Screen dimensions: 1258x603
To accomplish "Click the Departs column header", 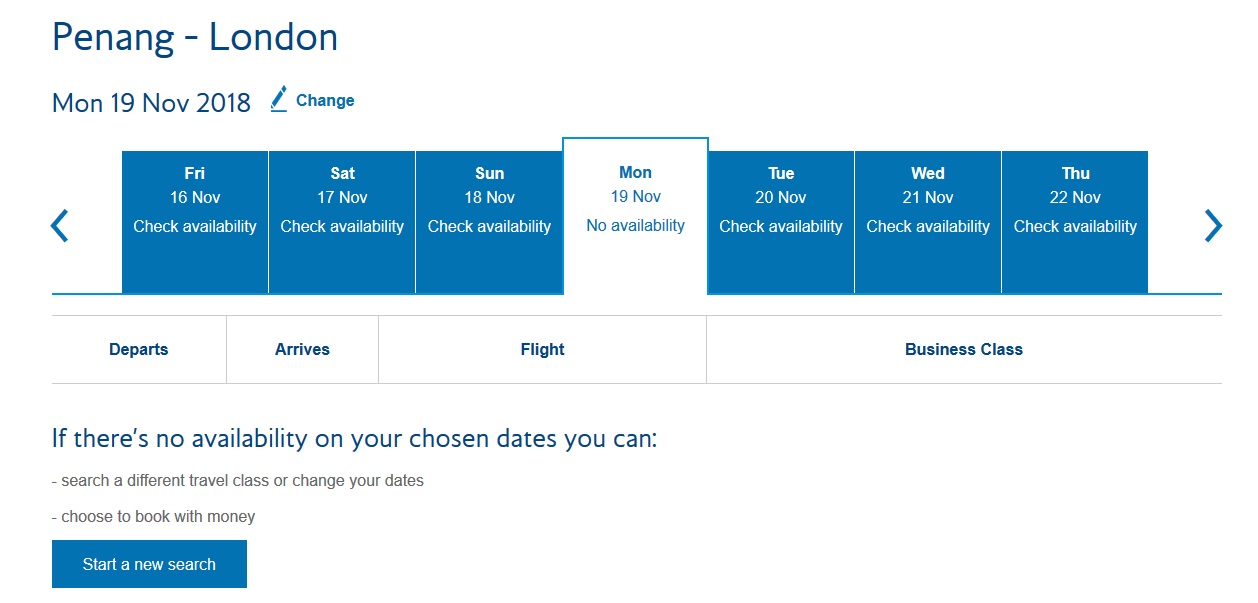I will coord(139,350).
